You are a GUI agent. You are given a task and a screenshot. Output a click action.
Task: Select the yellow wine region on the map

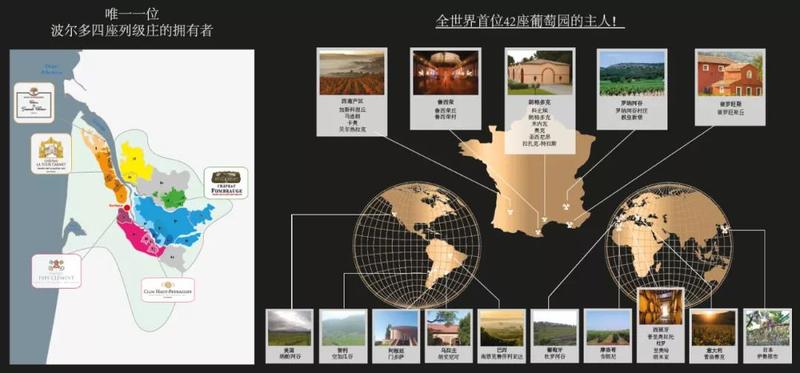pyautogui.click(x=135, y=161)
